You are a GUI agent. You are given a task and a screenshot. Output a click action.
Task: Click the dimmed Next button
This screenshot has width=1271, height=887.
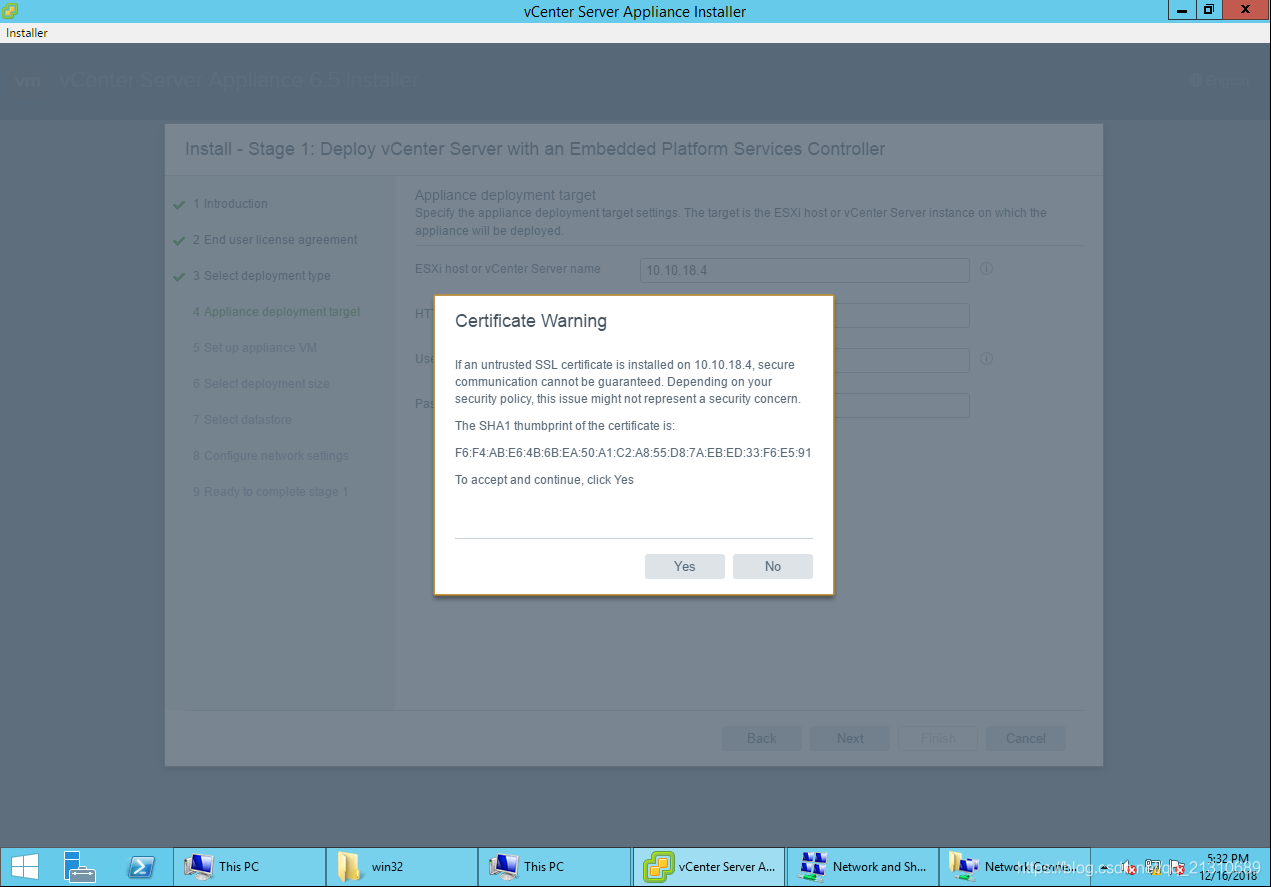[x=850, y=738]
